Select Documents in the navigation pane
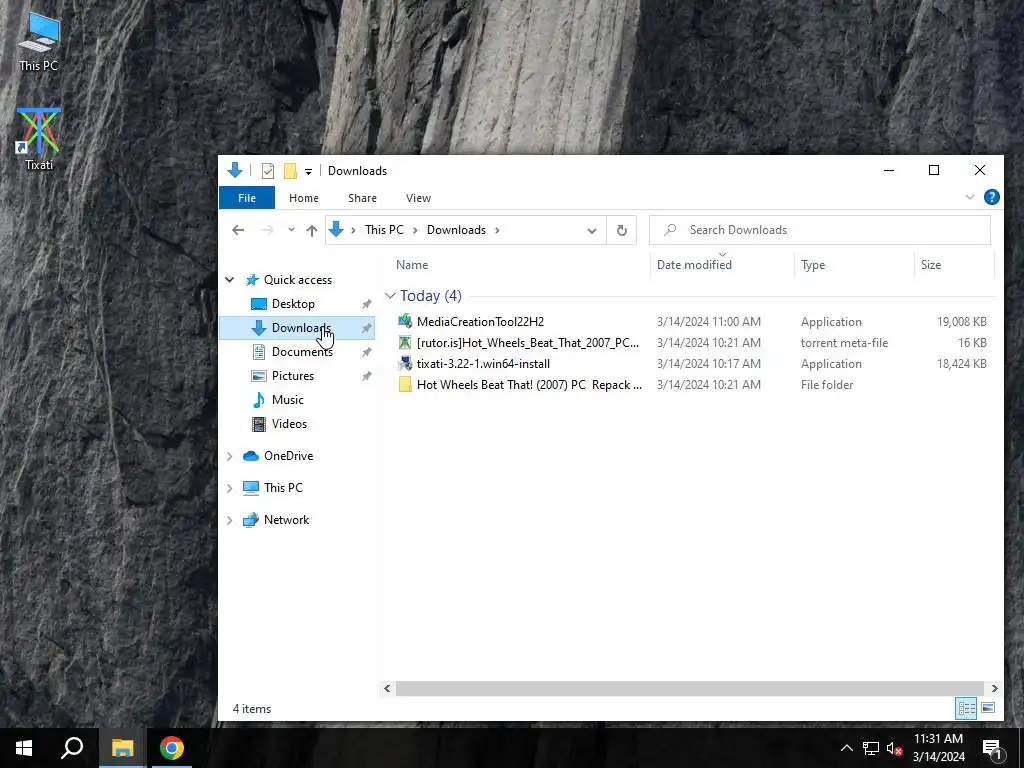 (302, 352)
